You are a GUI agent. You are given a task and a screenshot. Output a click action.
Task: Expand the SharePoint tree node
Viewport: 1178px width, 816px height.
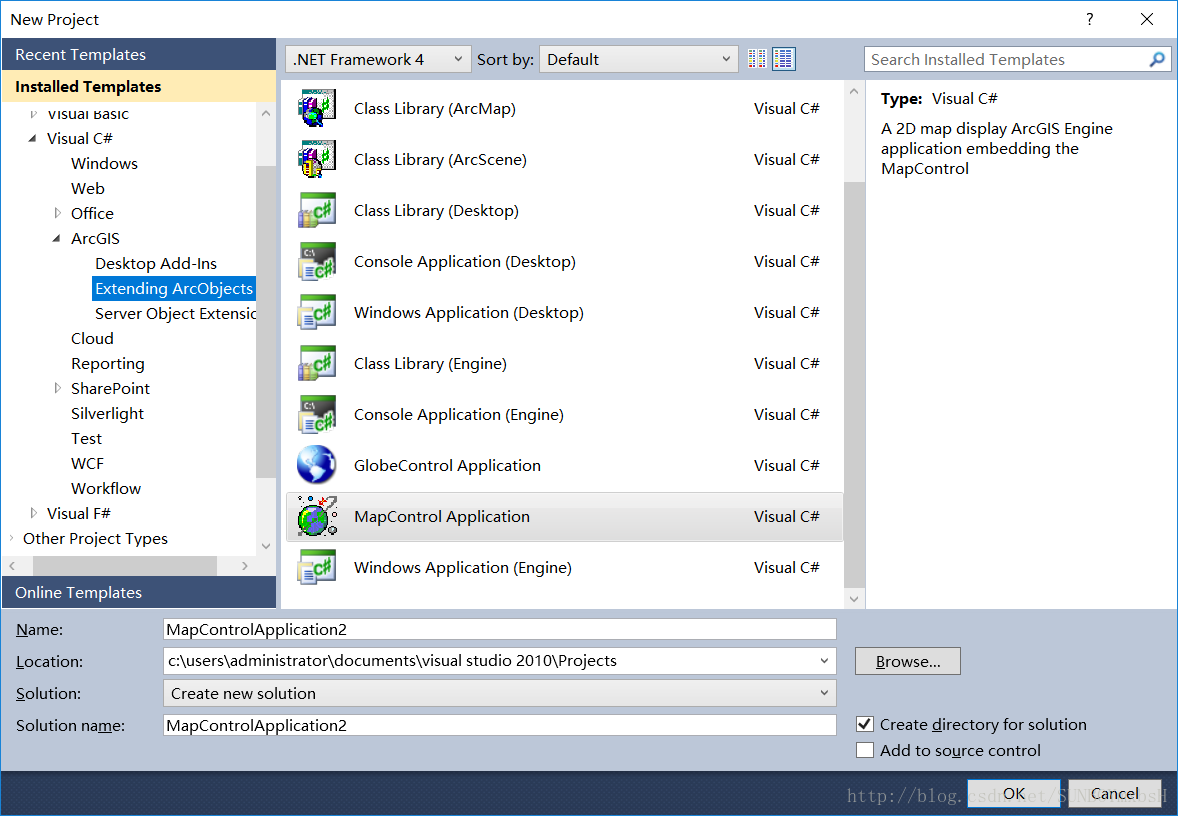[57, 388]
